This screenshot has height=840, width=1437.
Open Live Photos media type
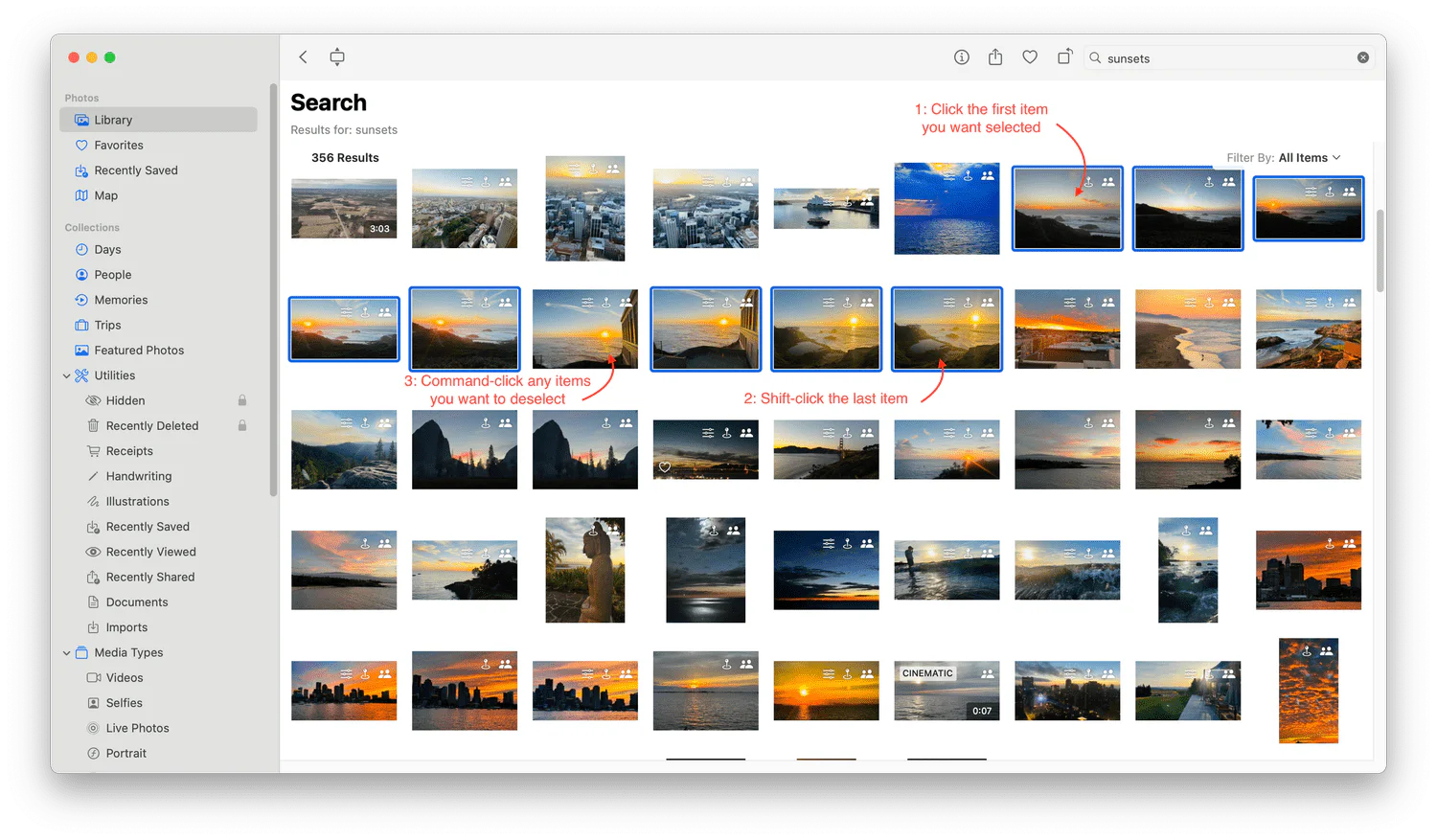[158, 728]
